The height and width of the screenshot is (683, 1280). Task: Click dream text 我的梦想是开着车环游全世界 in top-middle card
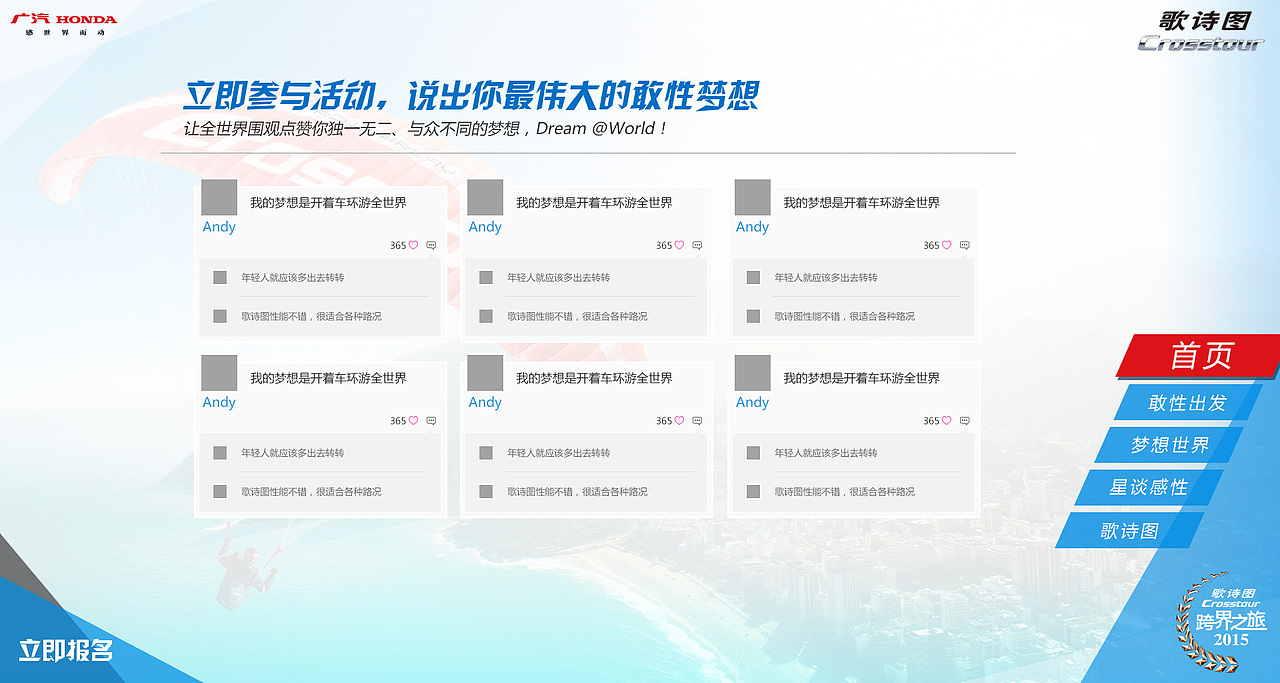coord(594,203)
